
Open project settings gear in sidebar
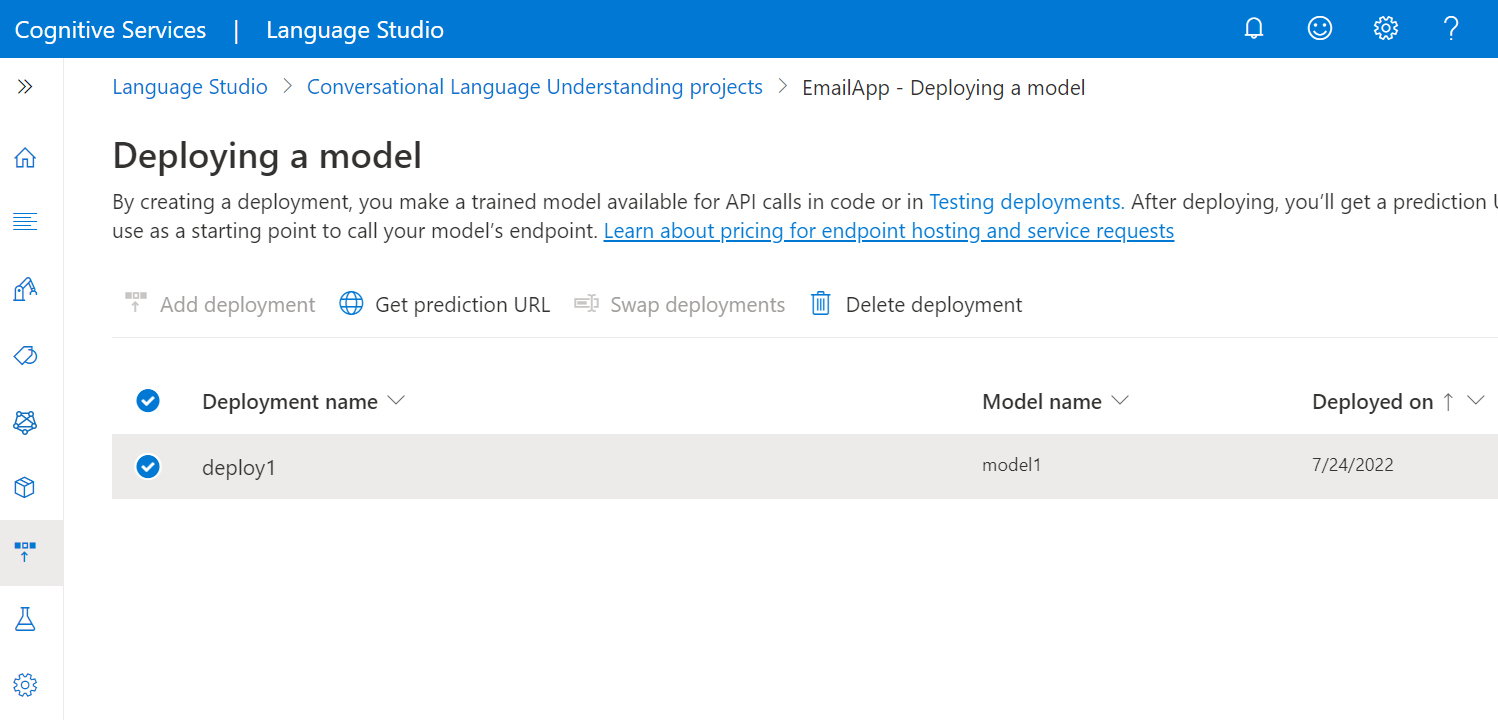coord(25,685)
